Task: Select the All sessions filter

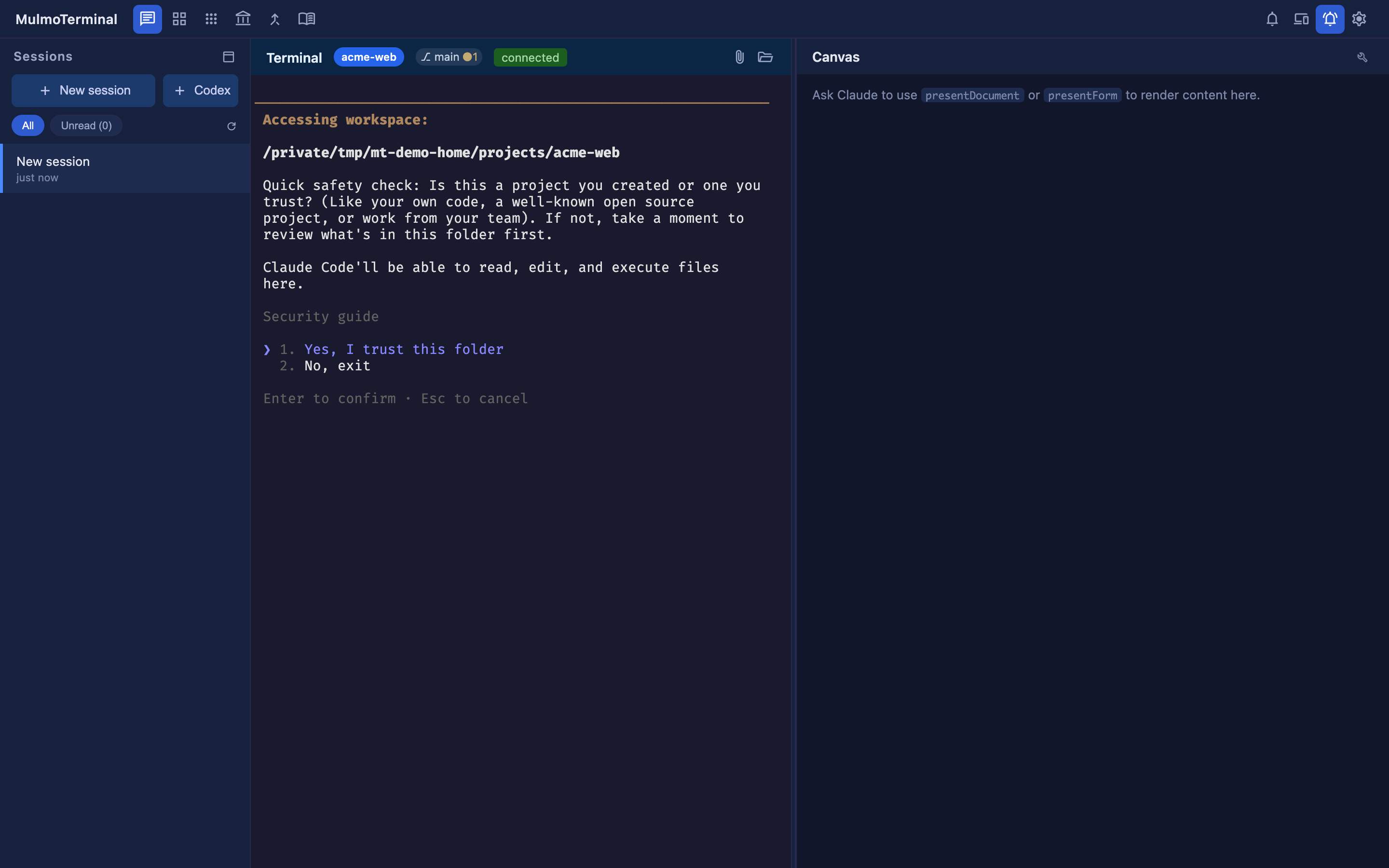Action: pos(27,125)
